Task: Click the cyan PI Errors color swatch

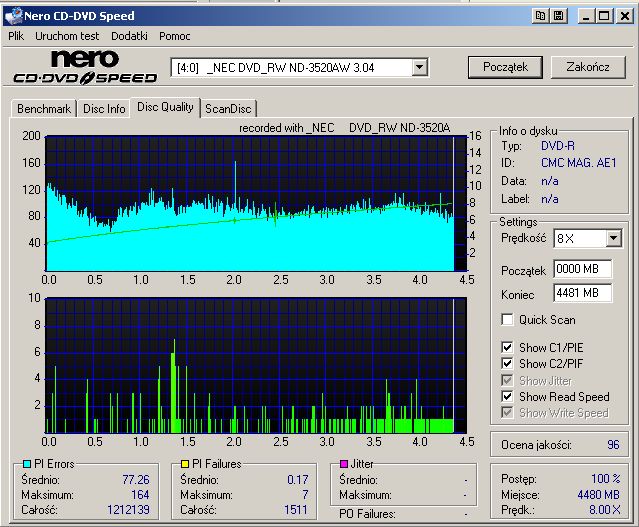Action: [x=27, y=464]
